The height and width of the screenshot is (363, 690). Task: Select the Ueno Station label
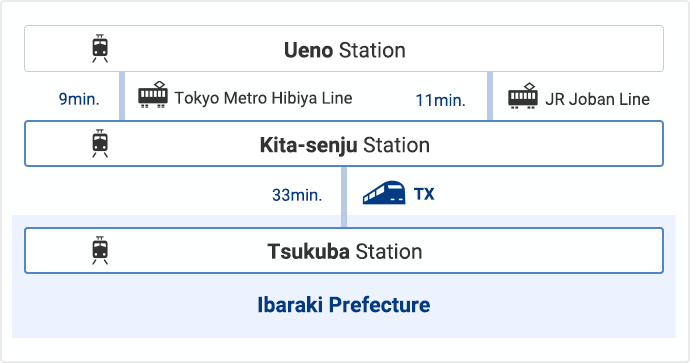(345, 50)
